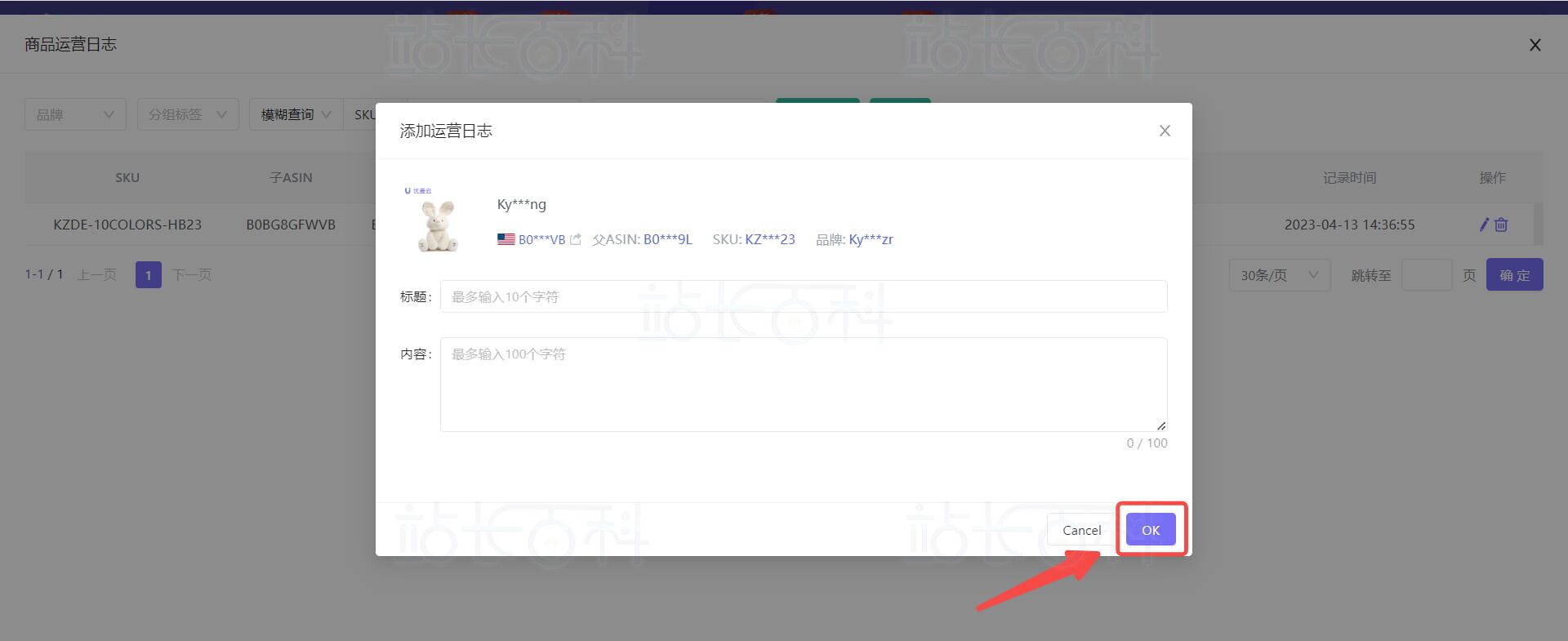
Task: Expand the 模糊查询 dropdown
Action: point(296,114)
